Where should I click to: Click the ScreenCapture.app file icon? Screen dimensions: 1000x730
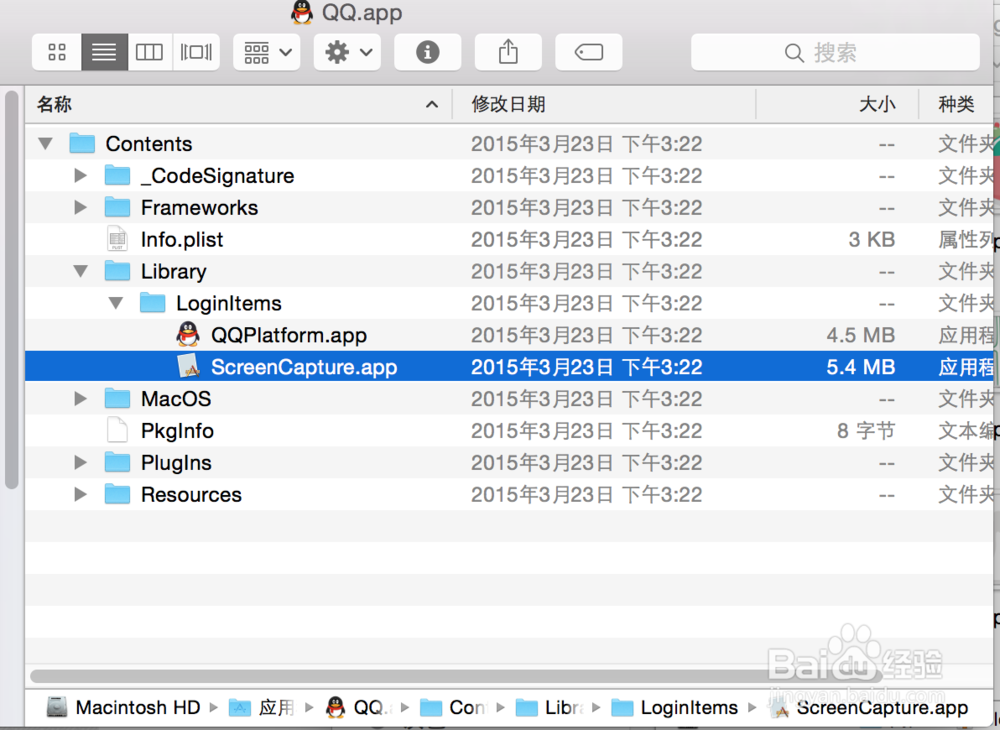click(188, 366)
